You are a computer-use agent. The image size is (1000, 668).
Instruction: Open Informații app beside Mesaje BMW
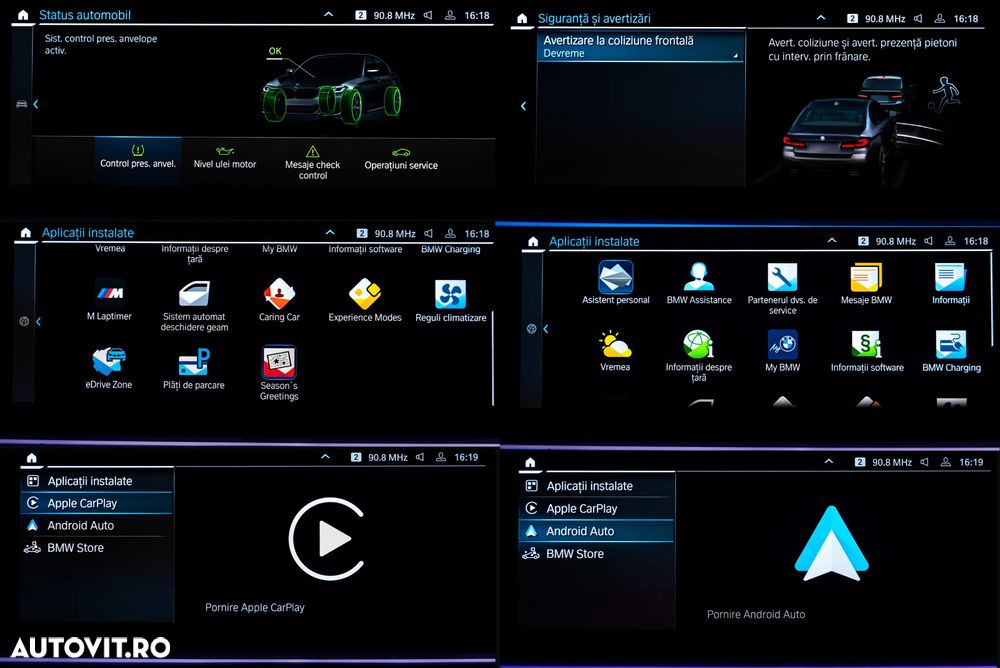(950, 283)
